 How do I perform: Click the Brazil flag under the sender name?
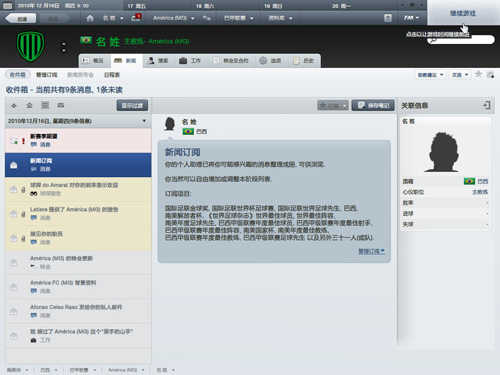[188, 131]
